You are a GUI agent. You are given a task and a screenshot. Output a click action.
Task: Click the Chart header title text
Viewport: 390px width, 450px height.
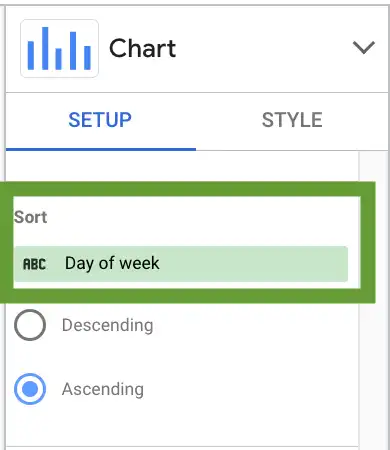[x=143, y=48]
